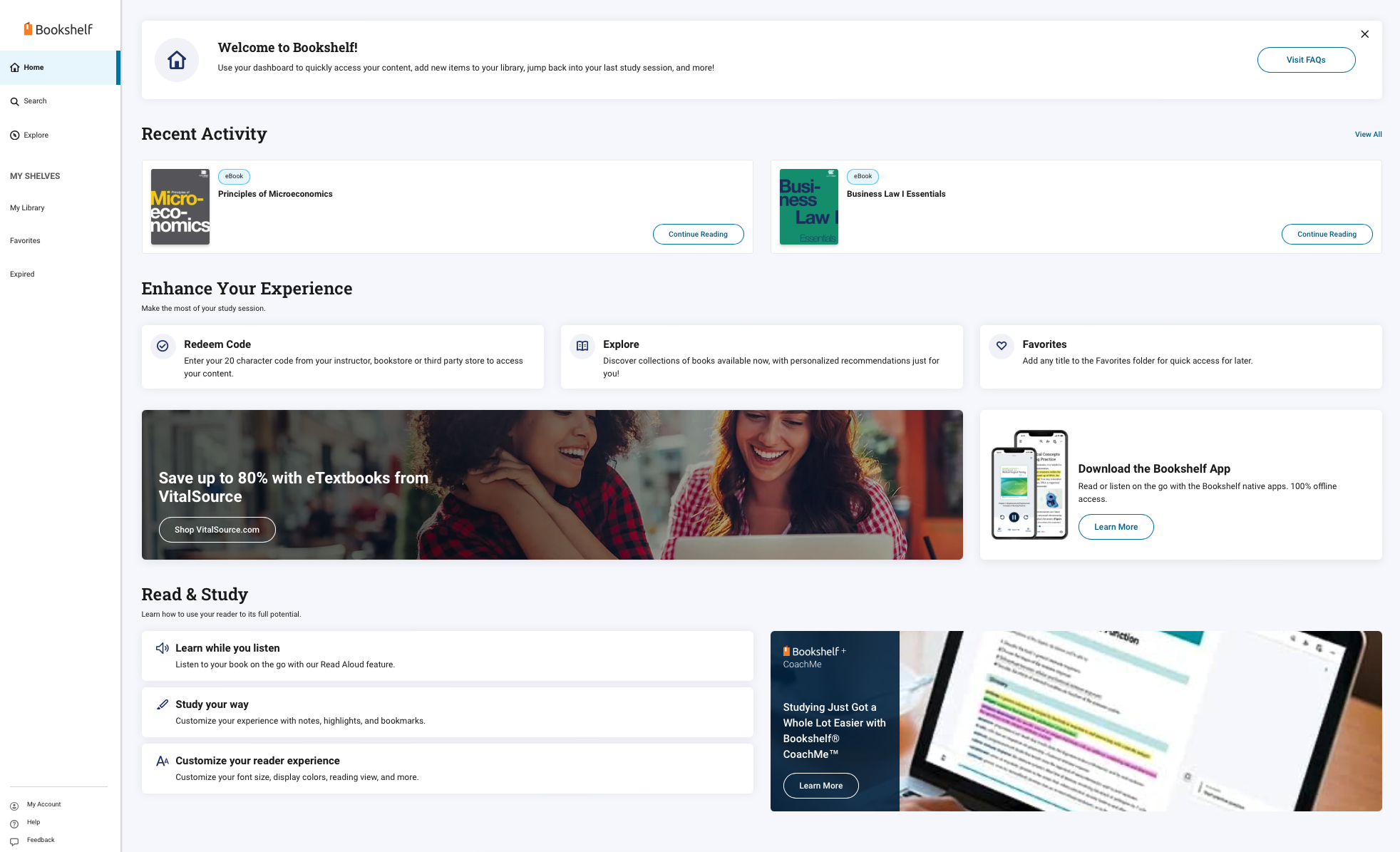
Task: Open My Library shelf
Action: point(27,208)
